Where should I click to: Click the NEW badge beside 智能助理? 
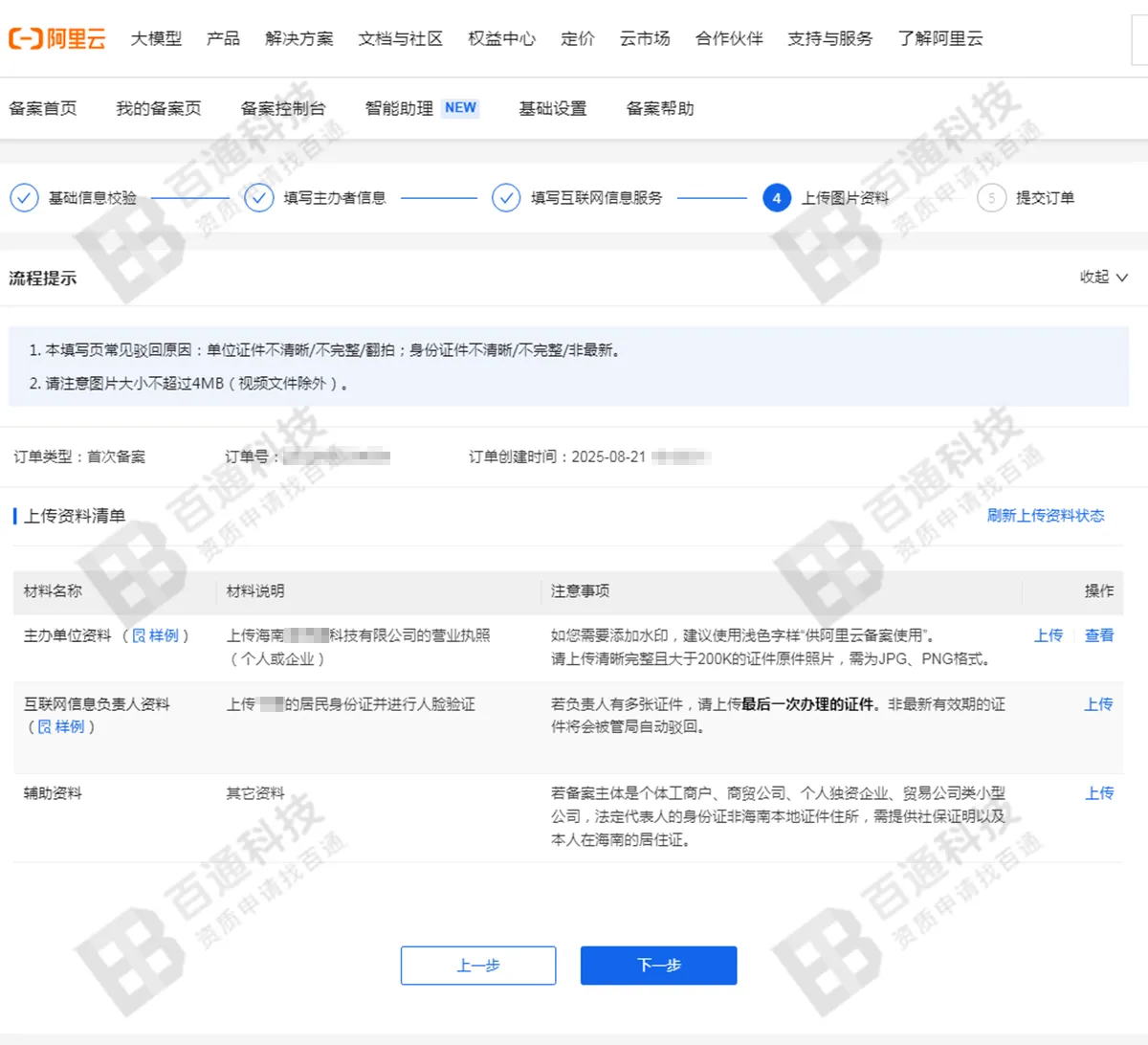click(460, 108)
